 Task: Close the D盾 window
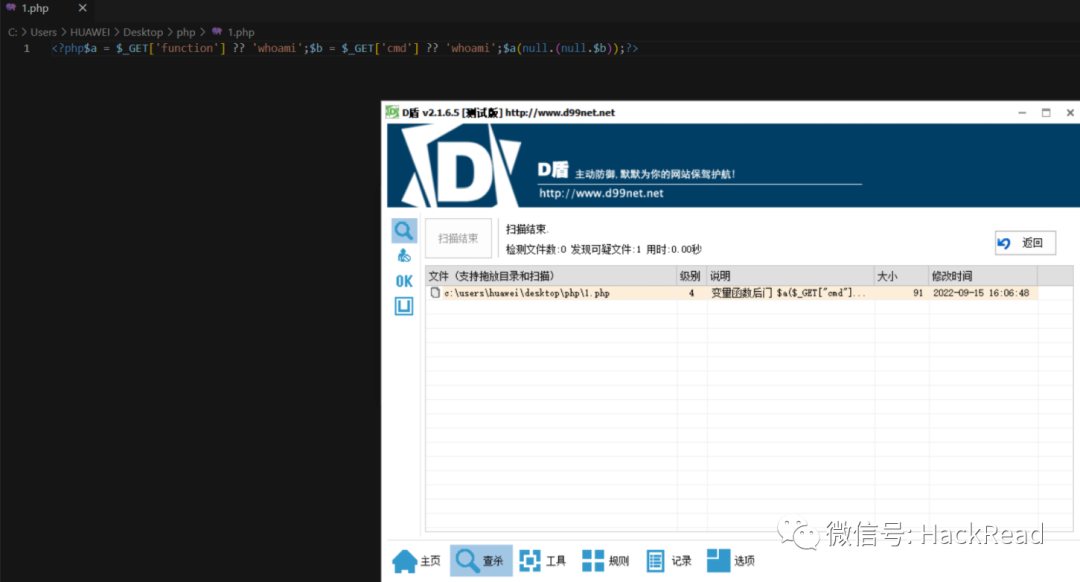[x=1070, y=113]
